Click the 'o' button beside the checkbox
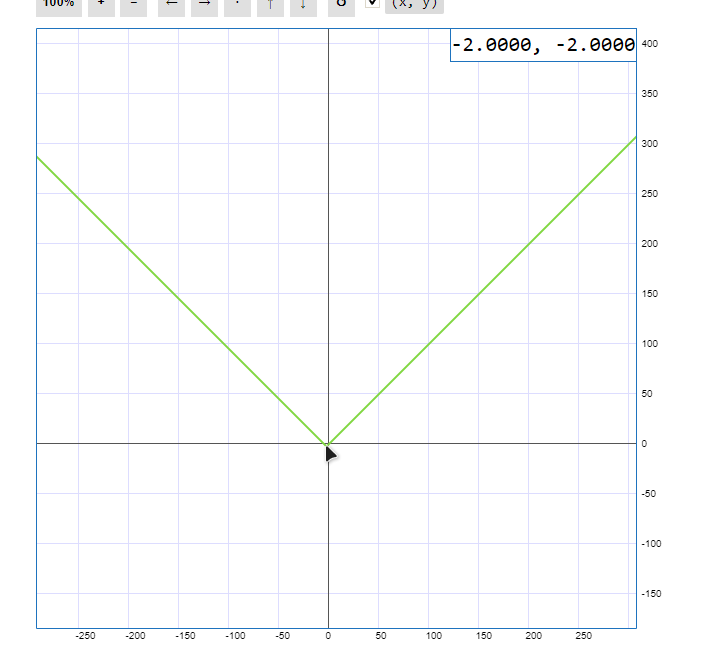709x659 pixels. [x=341, y=5]
